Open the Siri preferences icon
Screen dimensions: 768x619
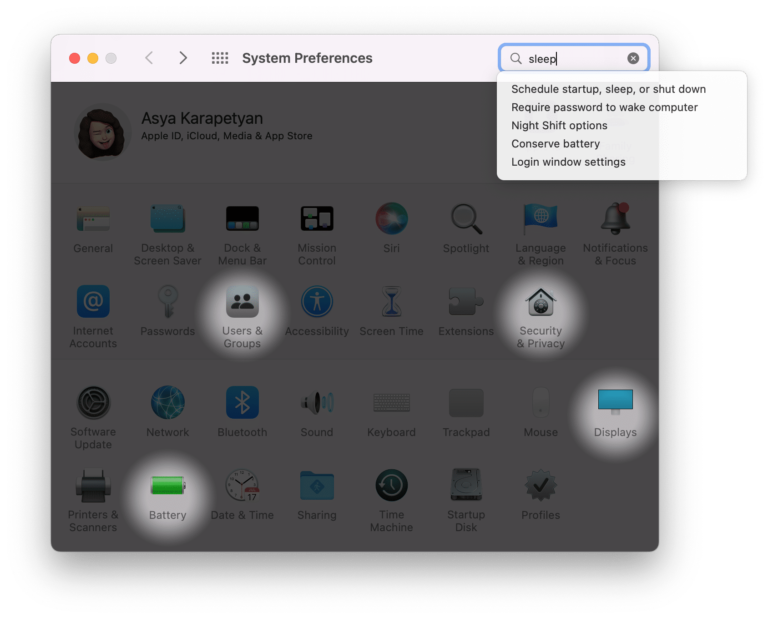click(391, 219)
